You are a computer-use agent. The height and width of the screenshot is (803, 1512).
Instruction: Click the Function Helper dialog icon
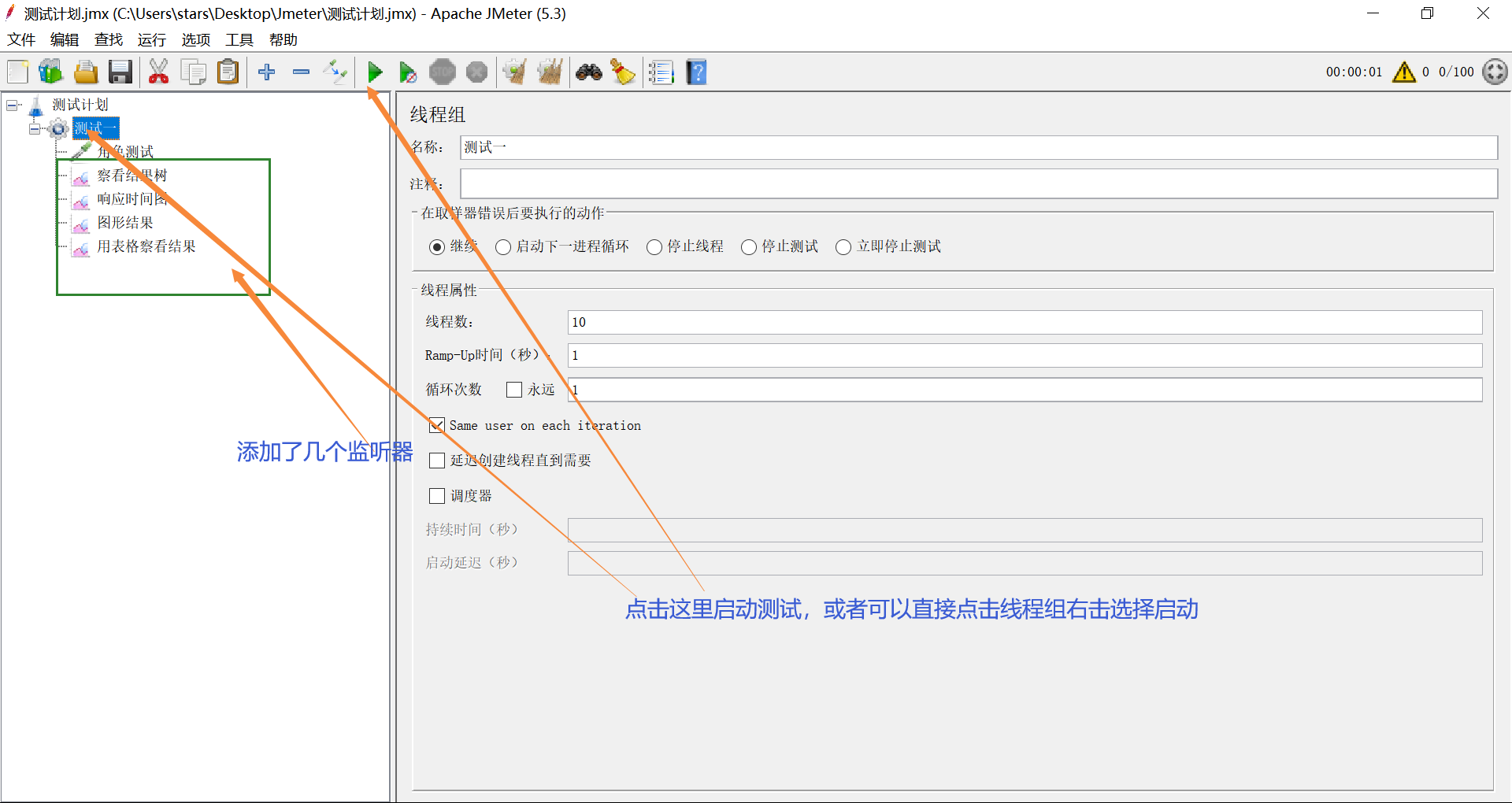[661, 72]
